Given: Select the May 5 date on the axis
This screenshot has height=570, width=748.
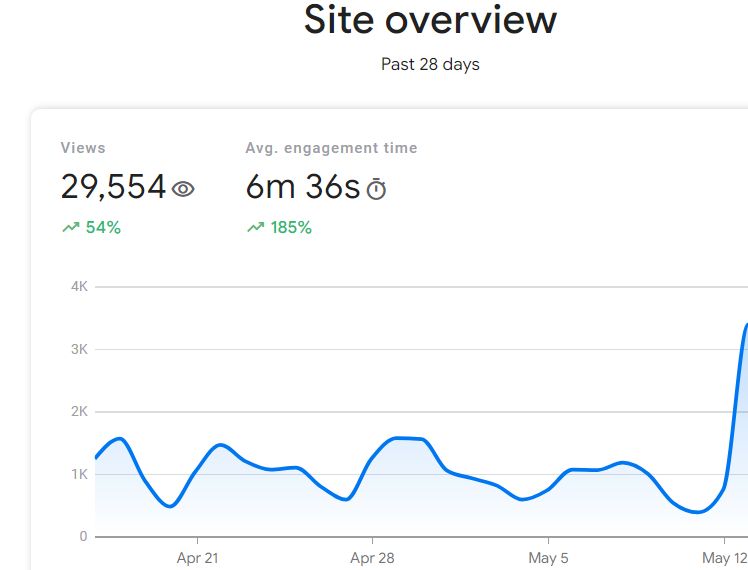Looking at the screenshot, I should pyautogui.click(x=548, y=558).
